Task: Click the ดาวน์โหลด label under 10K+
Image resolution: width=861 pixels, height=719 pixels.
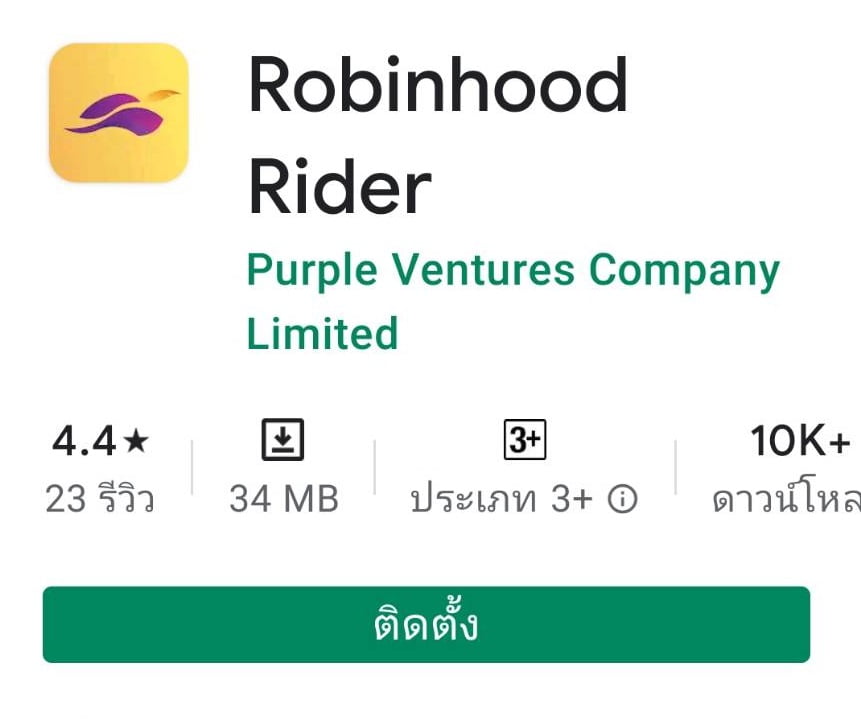Action: pyautogui.click(x=786, y=500)
